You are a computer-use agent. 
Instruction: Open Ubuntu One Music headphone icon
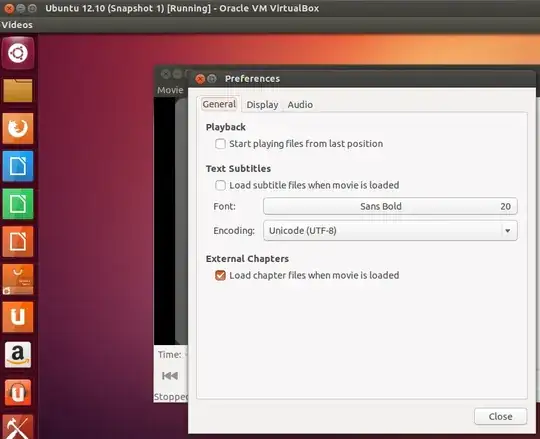pyautogui.click(x=18, y=393)
